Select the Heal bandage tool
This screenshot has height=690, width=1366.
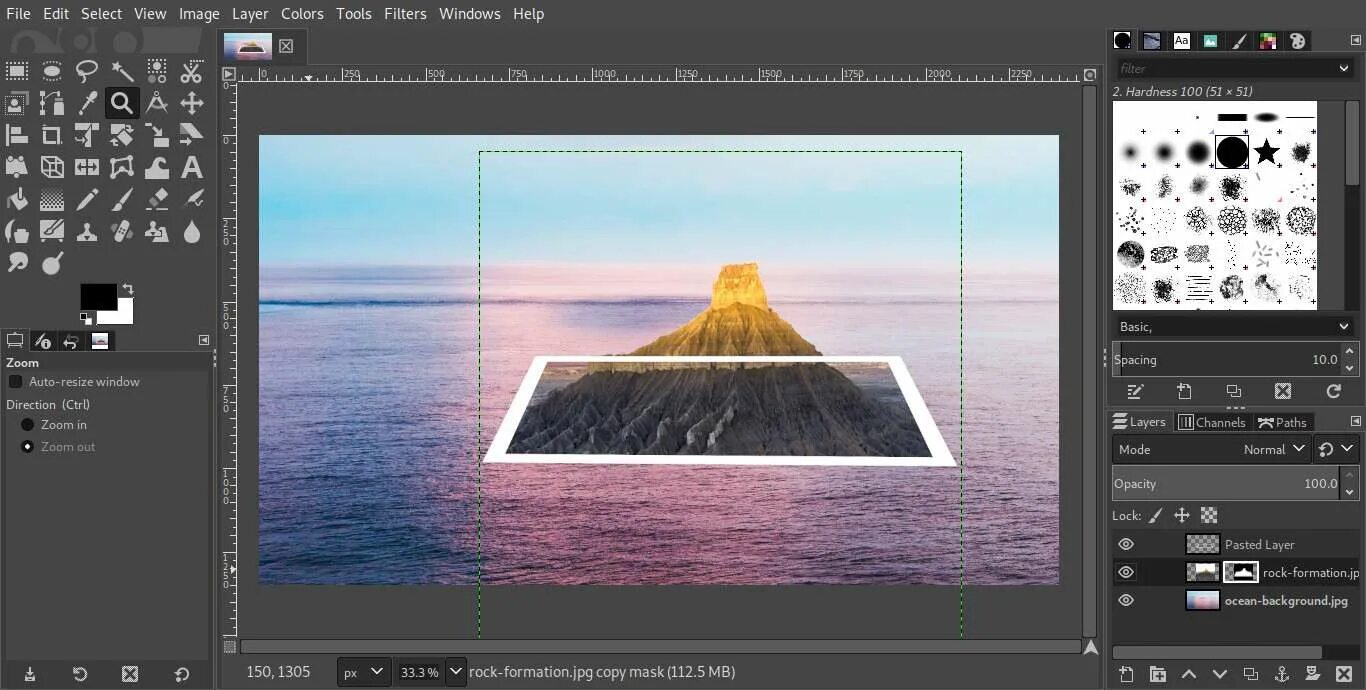[122, 232]
